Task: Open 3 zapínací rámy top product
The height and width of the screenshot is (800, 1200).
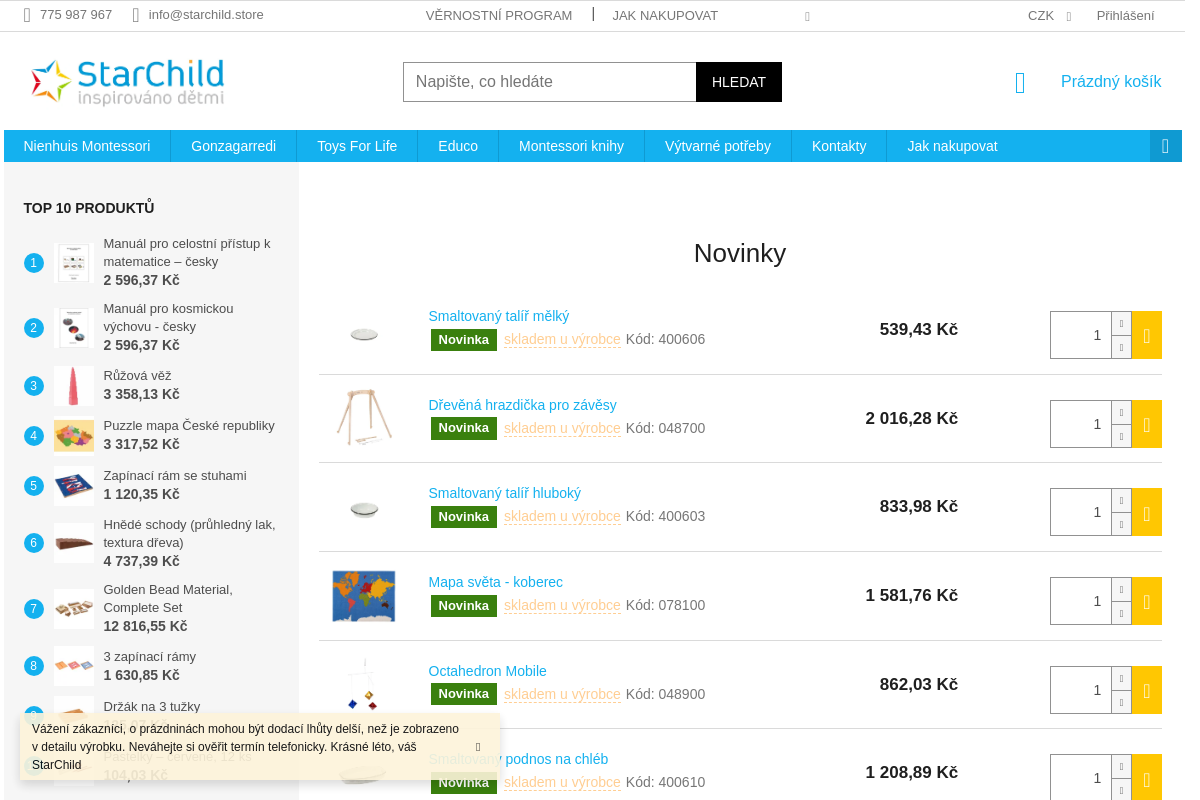Action: click(150, 656)
